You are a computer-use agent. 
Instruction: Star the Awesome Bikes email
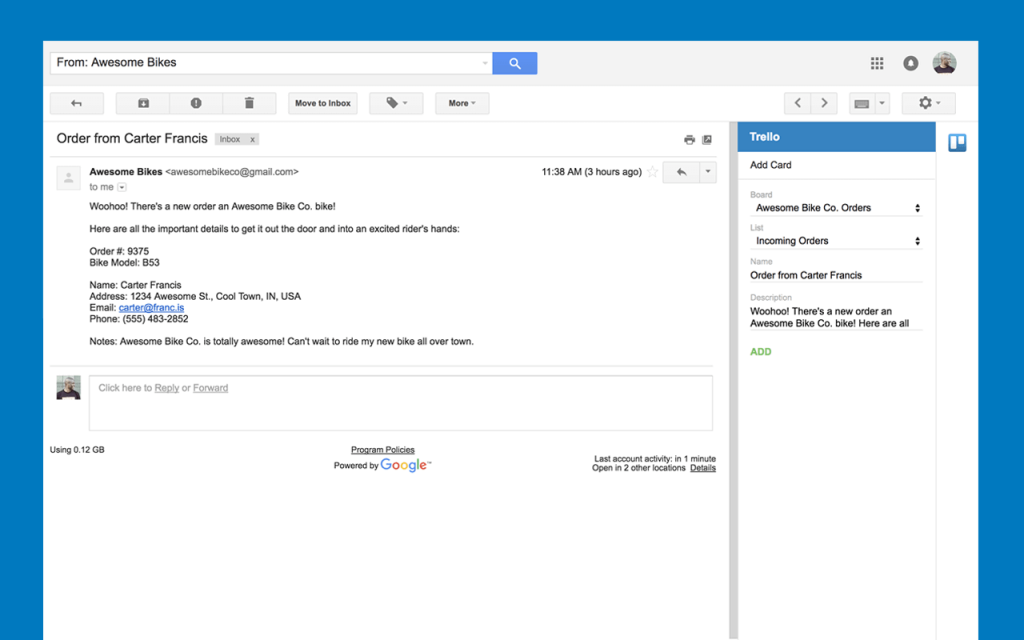pos(652,171)
